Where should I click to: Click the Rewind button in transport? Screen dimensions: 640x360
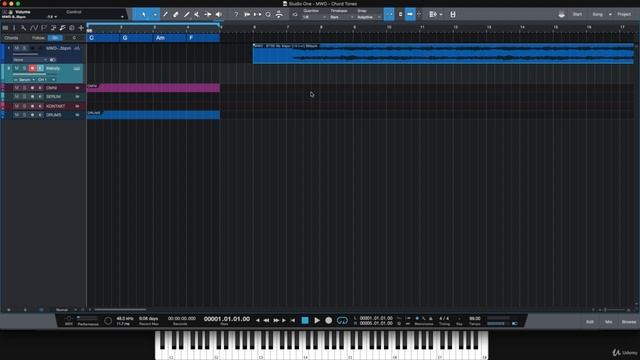[x=267, y=320]
